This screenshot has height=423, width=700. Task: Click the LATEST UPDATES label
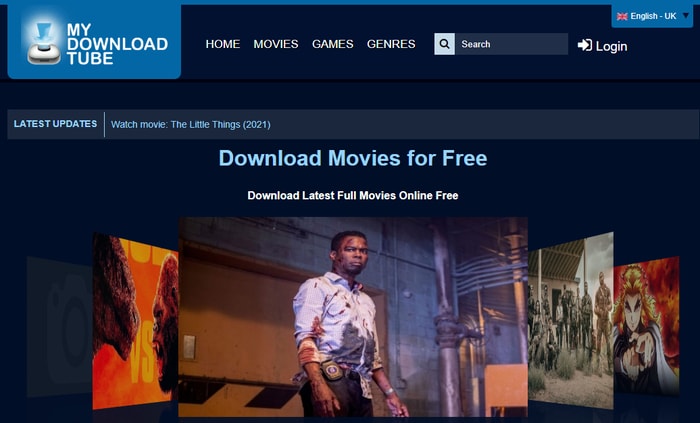point(55,124)
